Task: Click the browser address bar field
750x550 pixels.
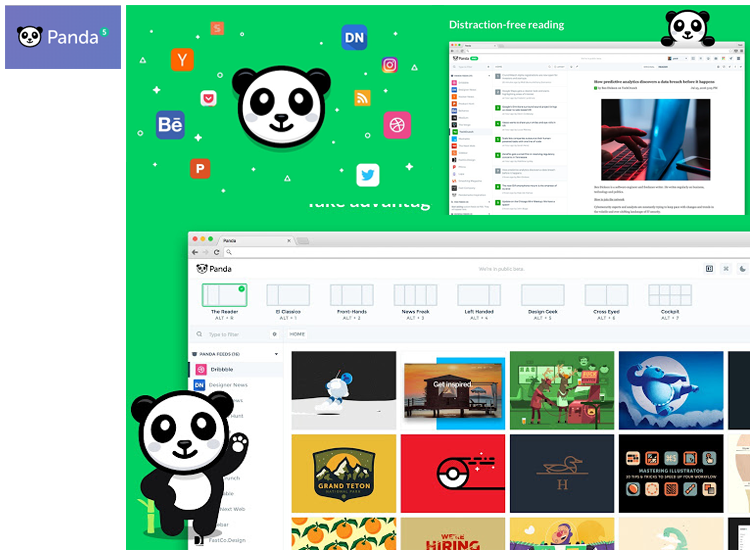Action: 487,252
